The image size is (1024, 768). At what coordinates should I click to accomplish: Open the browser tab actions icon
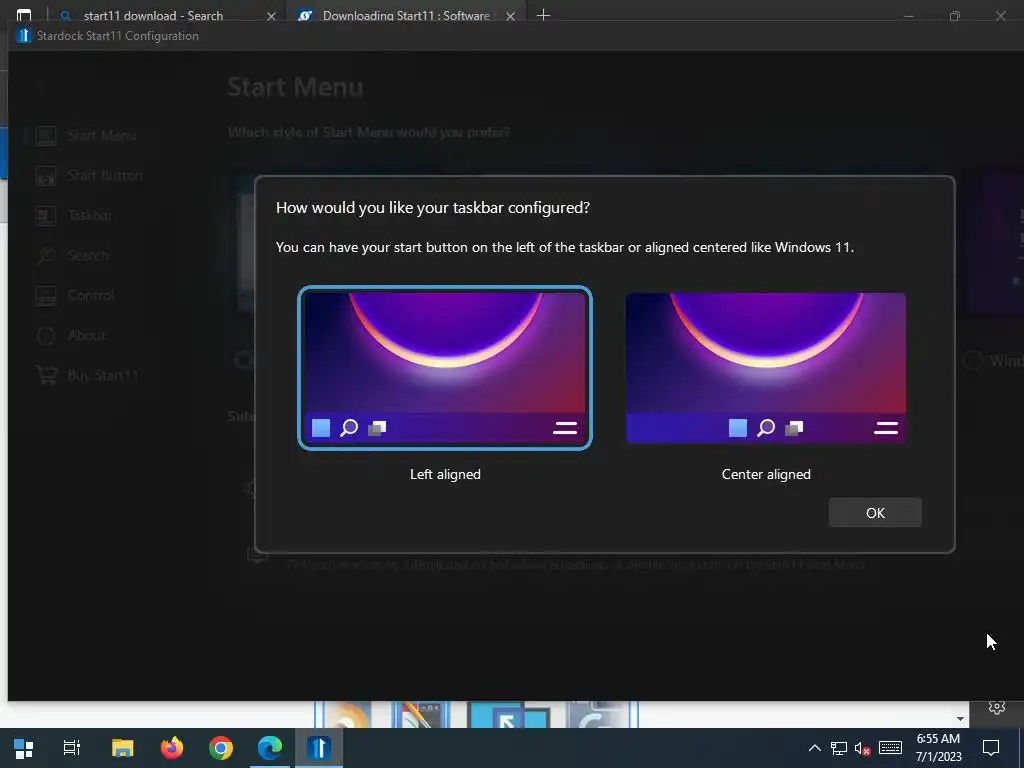[x=24, y=14]
